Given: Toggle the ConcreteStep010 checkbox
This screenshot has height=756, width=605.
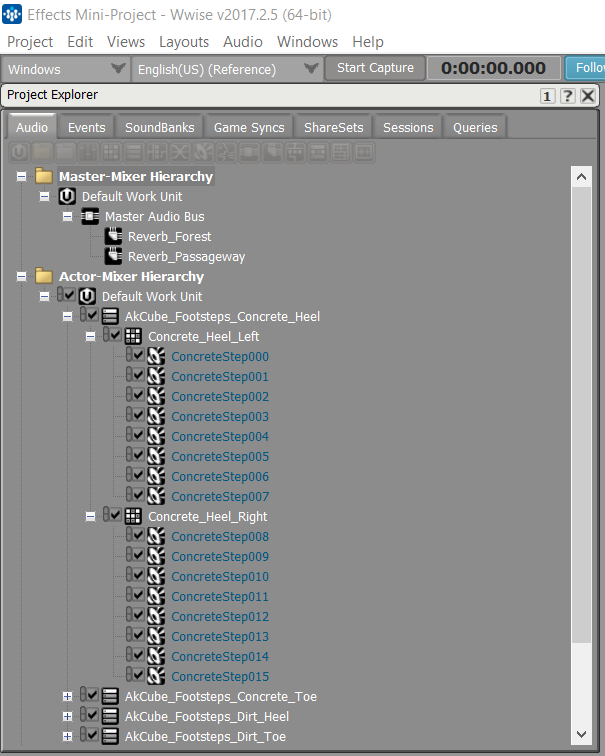Looking at the screenshot, I should pyautogui.click(x=139, y=574).
